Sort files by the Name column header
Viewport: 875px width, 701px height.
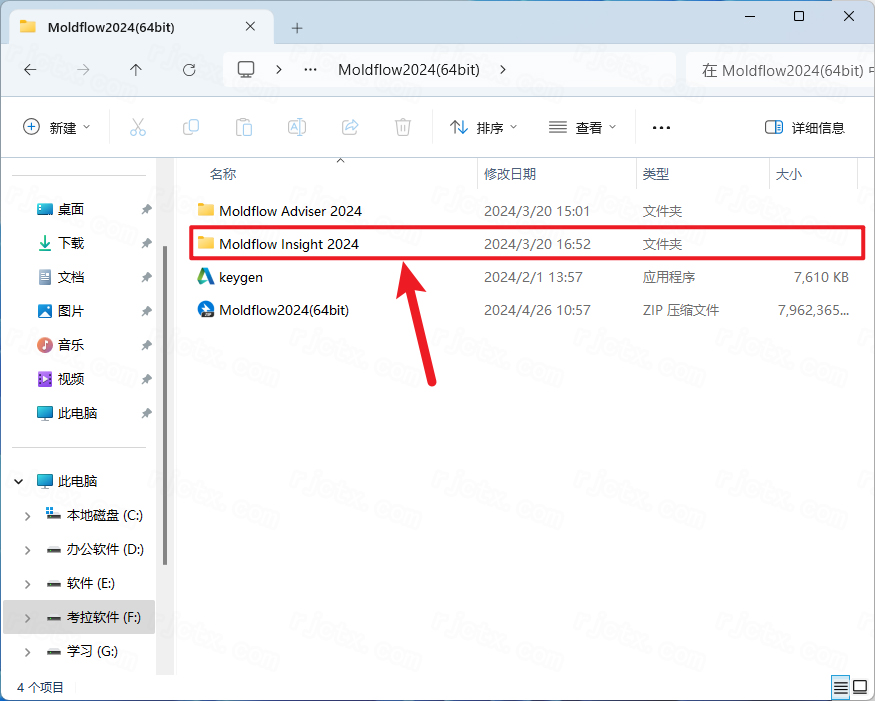click(223, 174)
